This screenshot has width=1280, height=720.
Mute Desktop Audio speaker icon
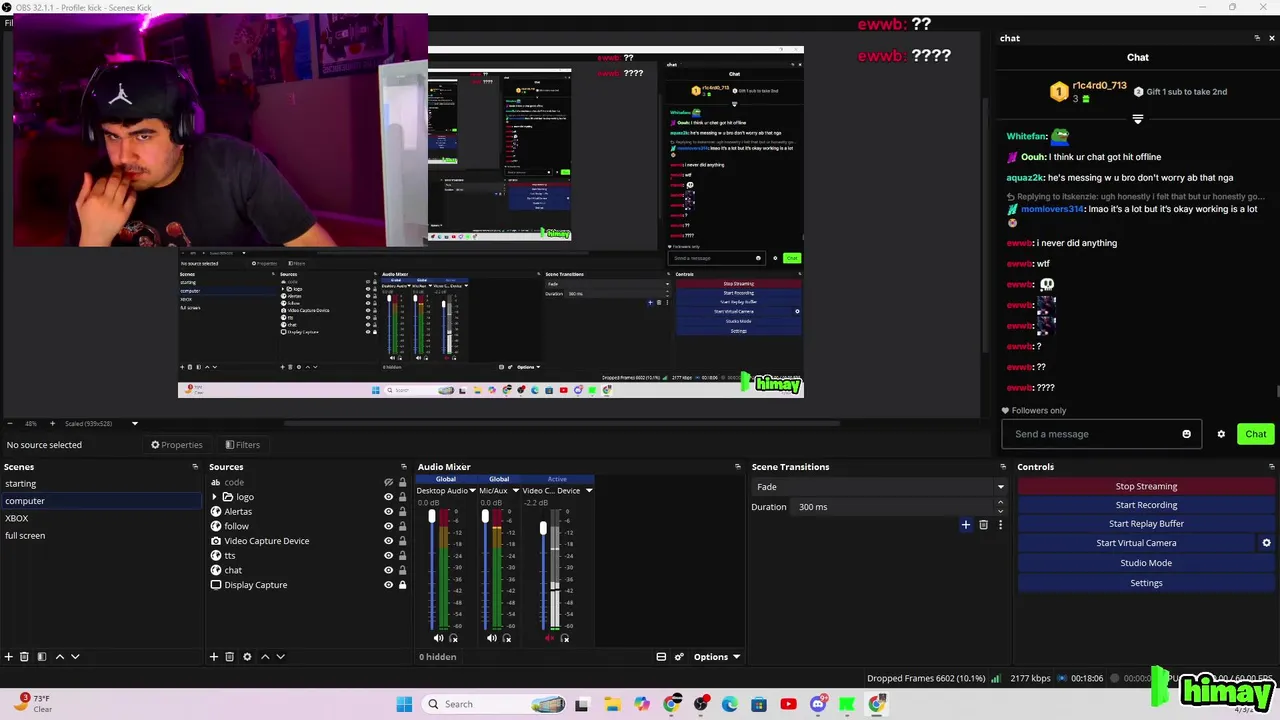click(438, 638)
